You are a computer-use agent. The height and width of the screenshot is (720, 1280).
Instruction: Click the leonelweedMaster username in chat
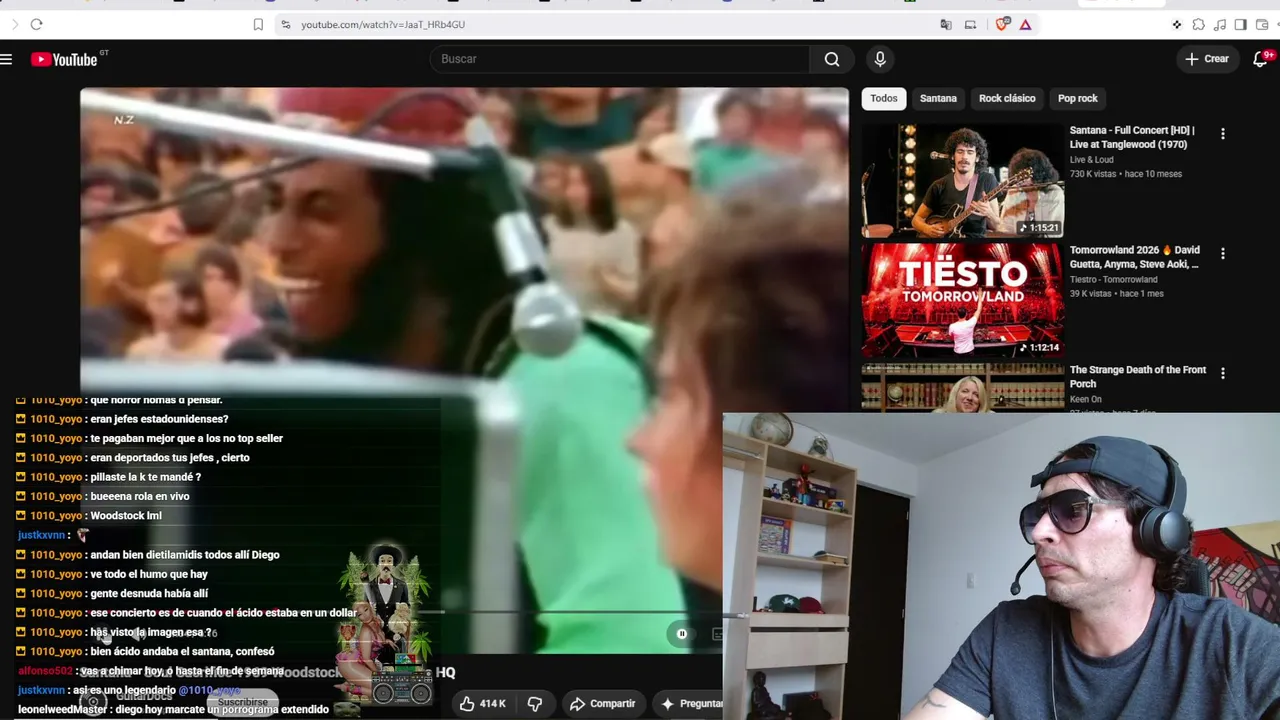[x=62, y=710]
